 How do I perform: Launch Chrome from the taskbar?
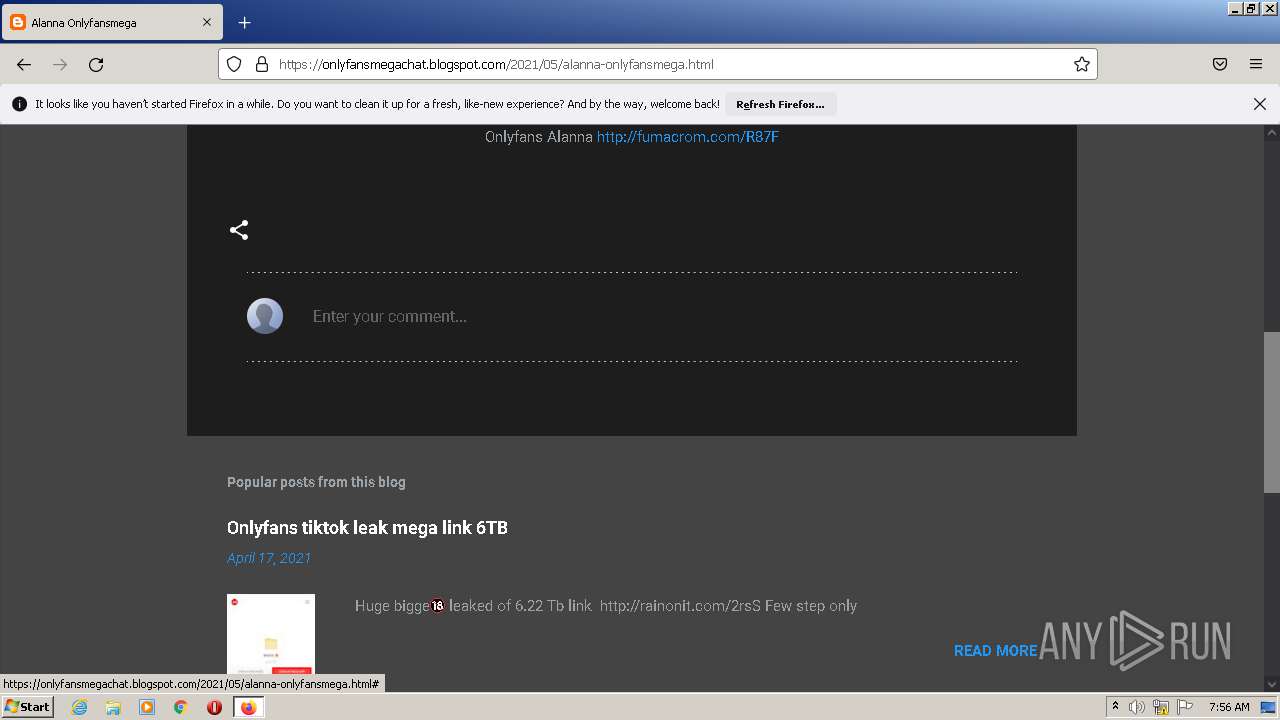pyautogui.click(x=181, y=707)
